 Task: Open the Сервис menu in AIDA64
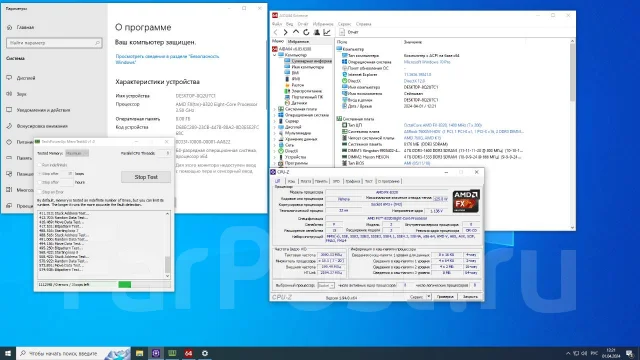click(x=344, y=24)
